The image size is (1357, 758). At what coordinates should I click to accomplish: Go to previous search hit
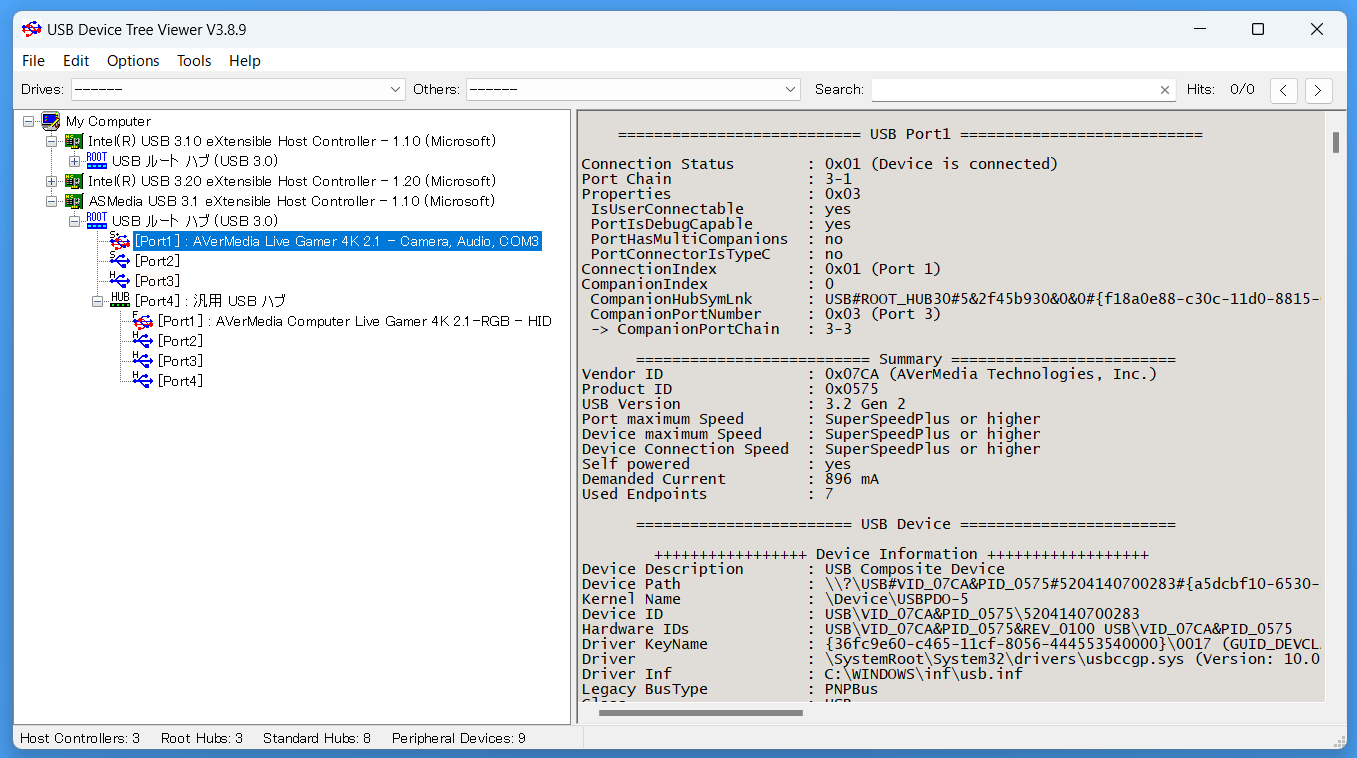click(x=1283, y=90)
